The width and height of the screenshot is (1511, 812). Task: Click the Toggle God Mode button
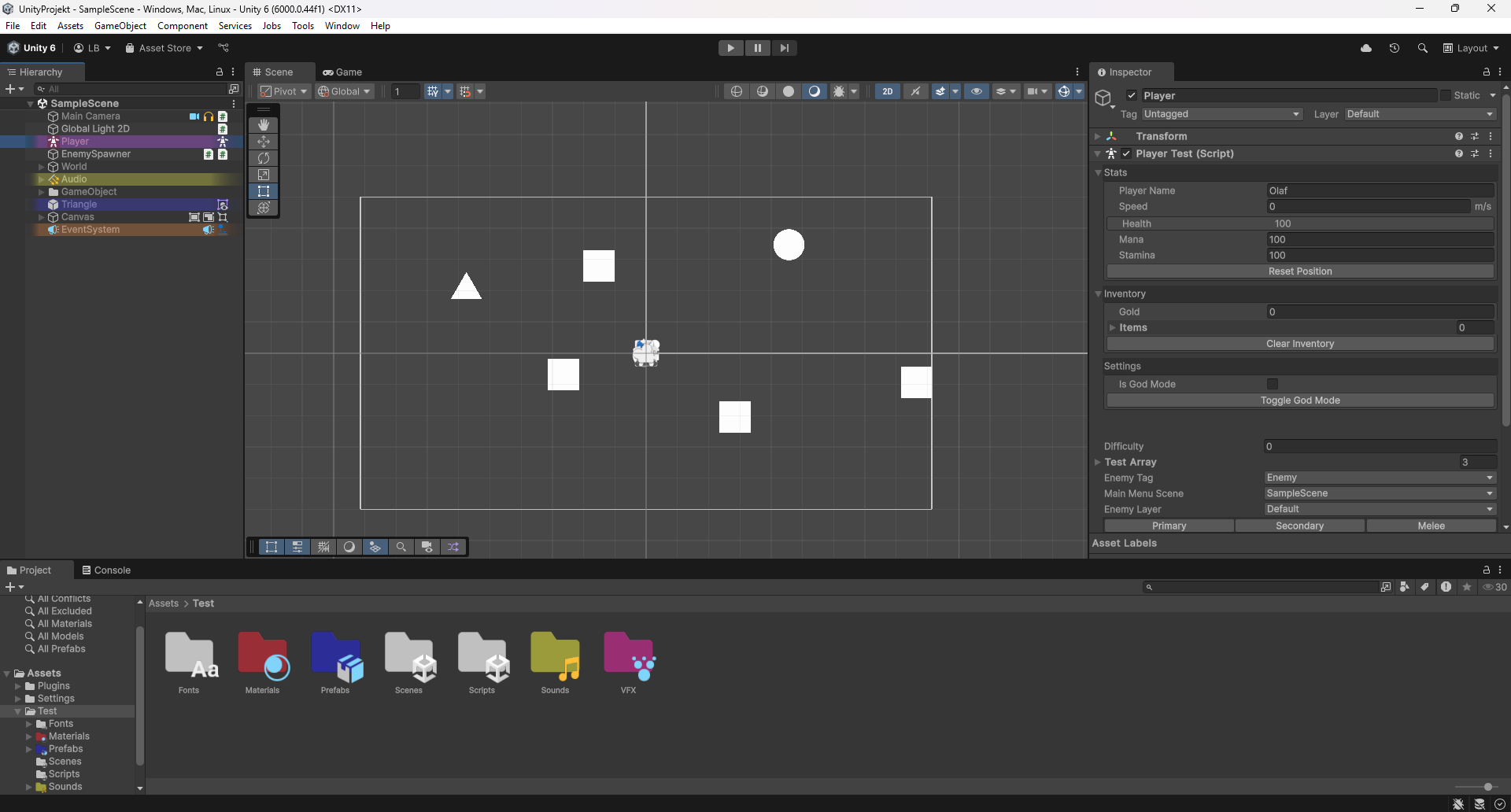click(1300, 400)
